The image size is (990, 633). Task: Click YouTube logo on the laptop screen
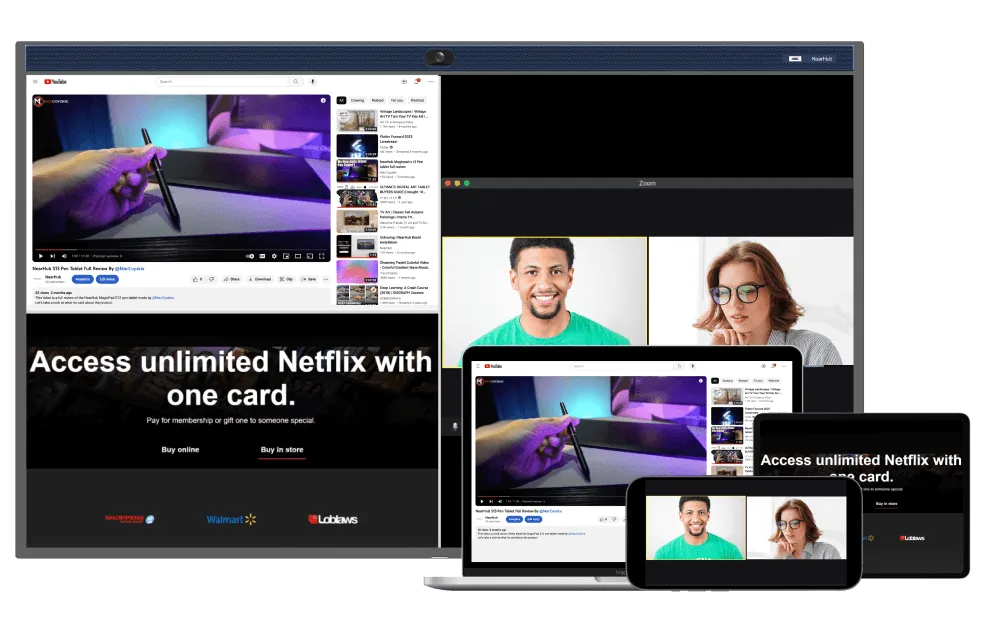click(x=494, y=366)
